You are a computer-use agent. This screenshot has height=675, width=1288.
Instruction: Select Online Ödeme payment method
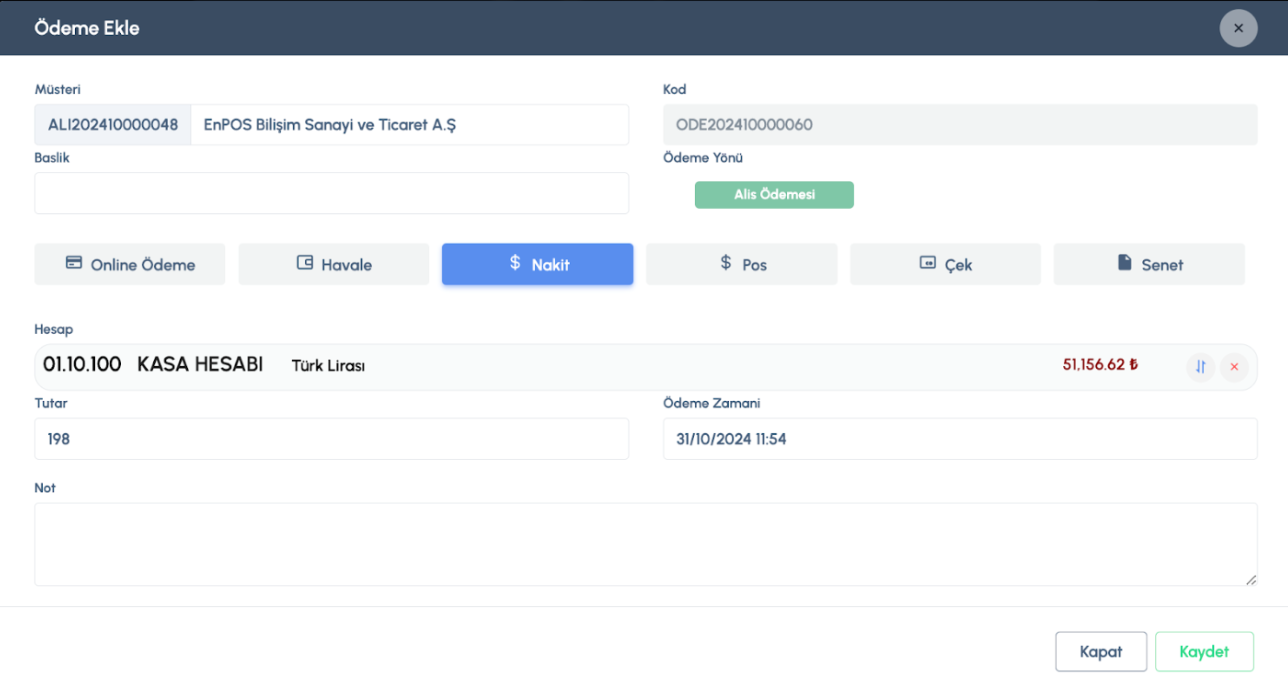(x=130, y=265)
